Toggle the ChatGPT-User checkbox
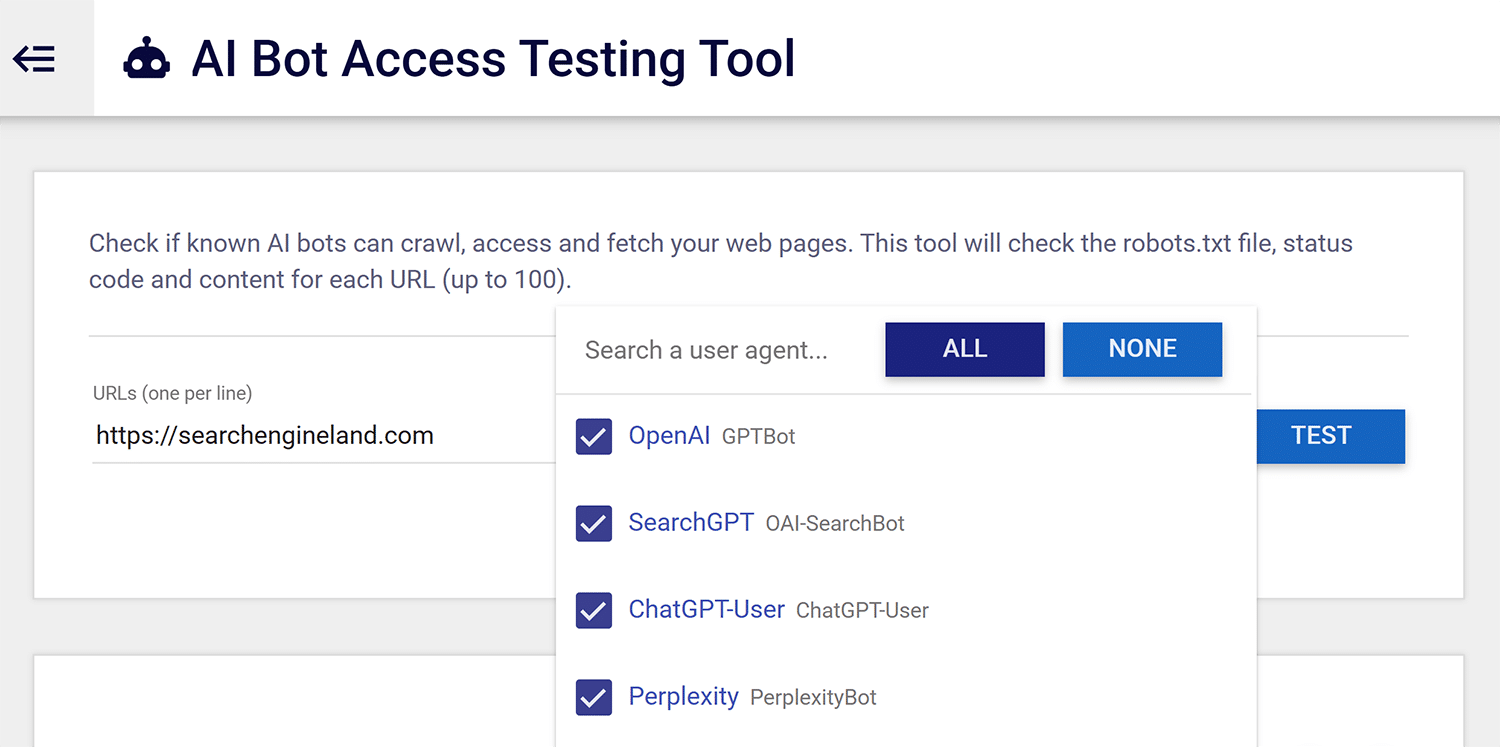The image size is (1500, 747). pyautogui.click(x=594, y=610)
